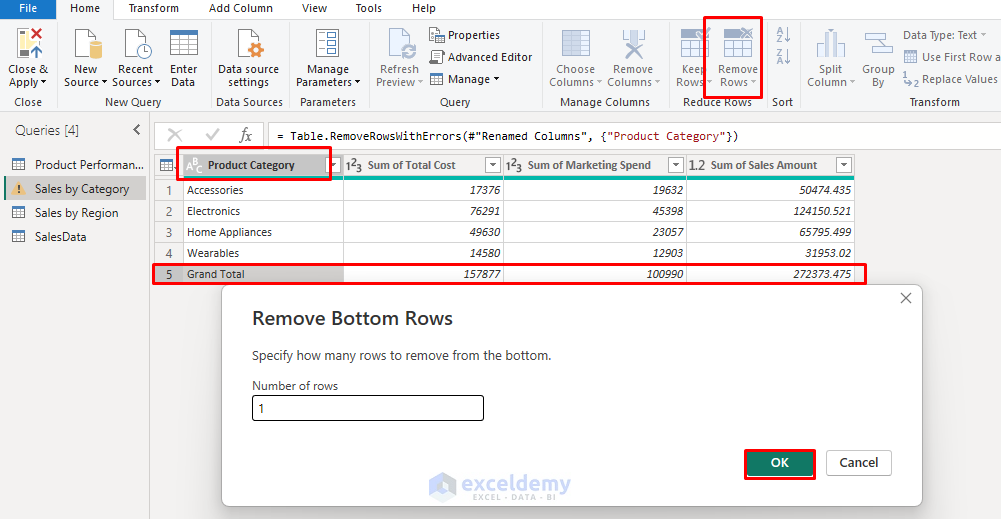Image resolution: width=1001 pixels, height=519 pixels.
Task: Select the Grand Total cell
Action: tap(263, 275)
